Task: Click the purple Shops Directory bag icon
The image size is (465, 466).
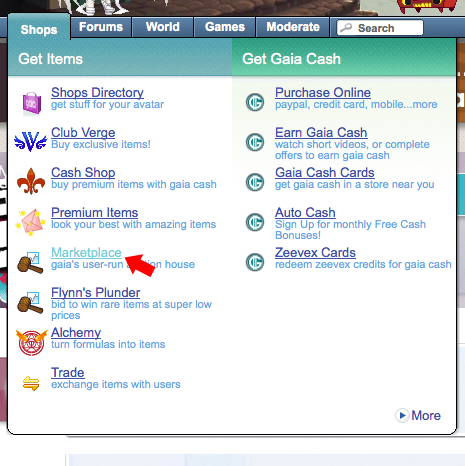Action: coord(32,103)
